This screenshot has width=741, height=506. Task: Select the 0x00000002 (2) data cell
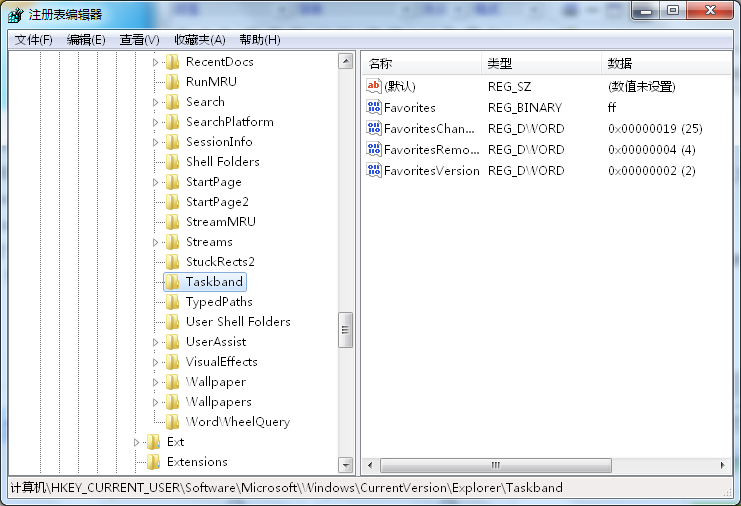(x=651, y=171)
